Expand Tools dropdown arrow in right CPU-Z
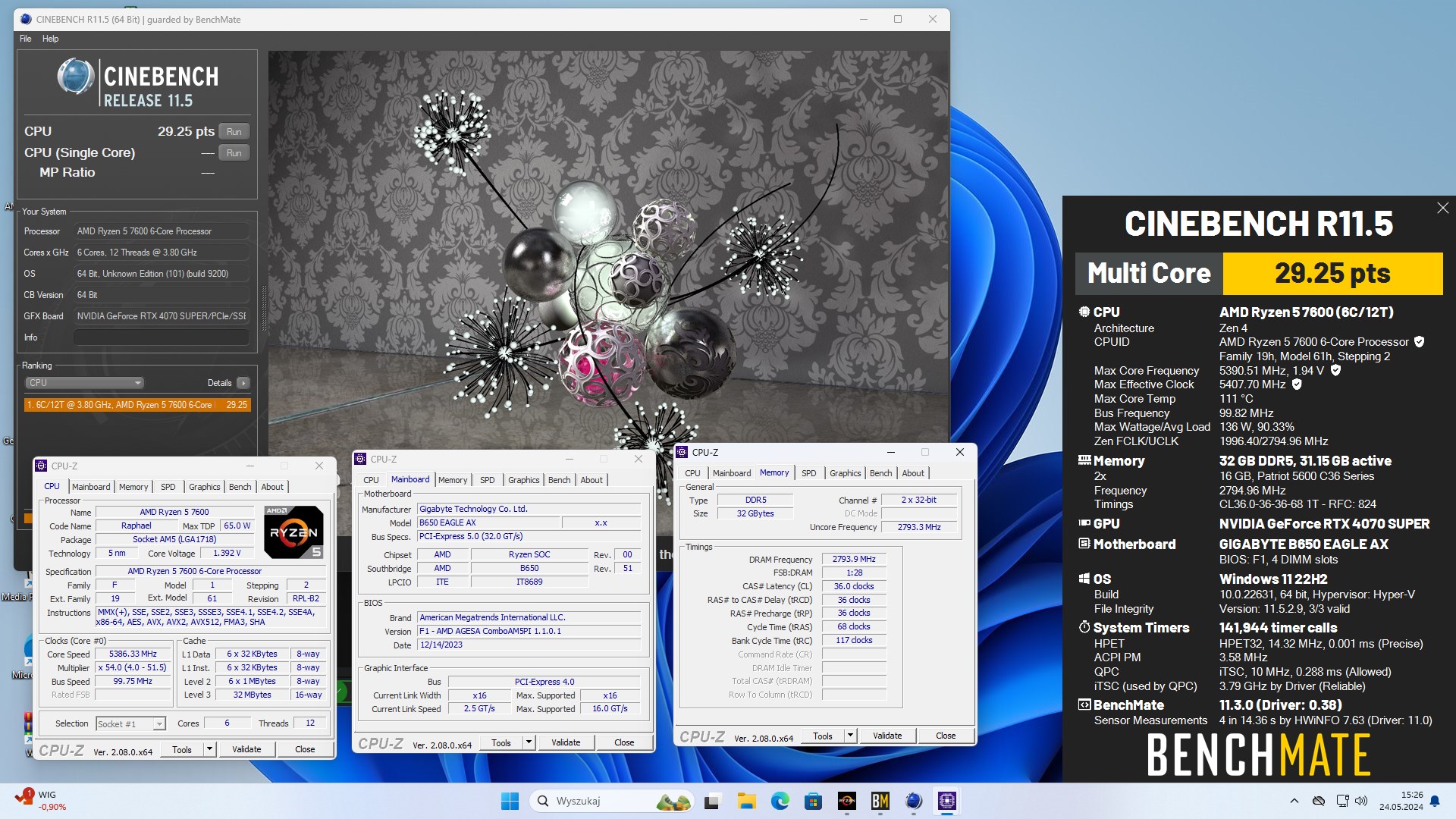This screenshot has width=1456, height=819. coord(851,736)
